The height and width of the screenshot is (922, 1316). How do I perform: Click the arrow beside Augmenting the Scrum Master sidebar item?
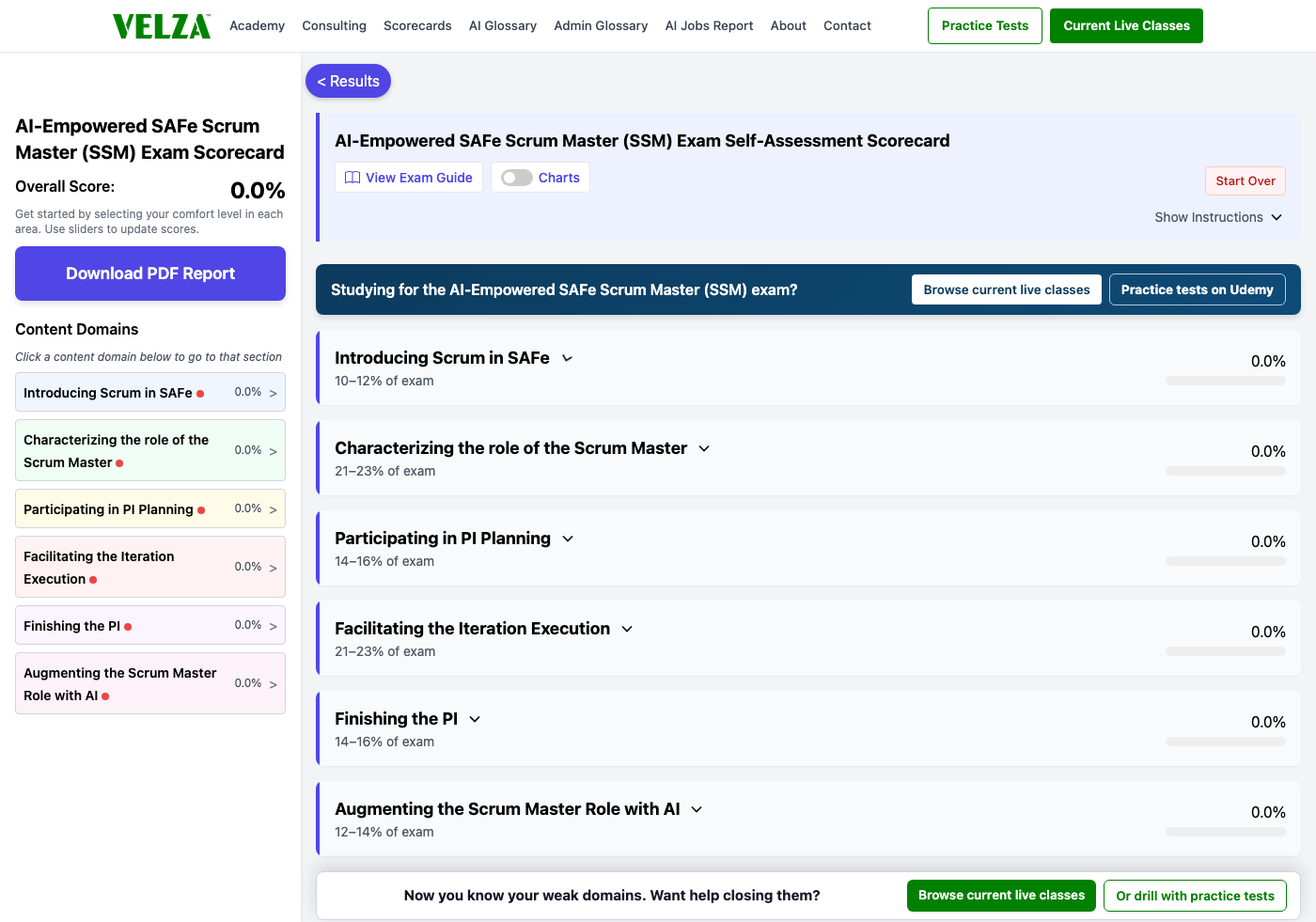click(x=274, y=685)
